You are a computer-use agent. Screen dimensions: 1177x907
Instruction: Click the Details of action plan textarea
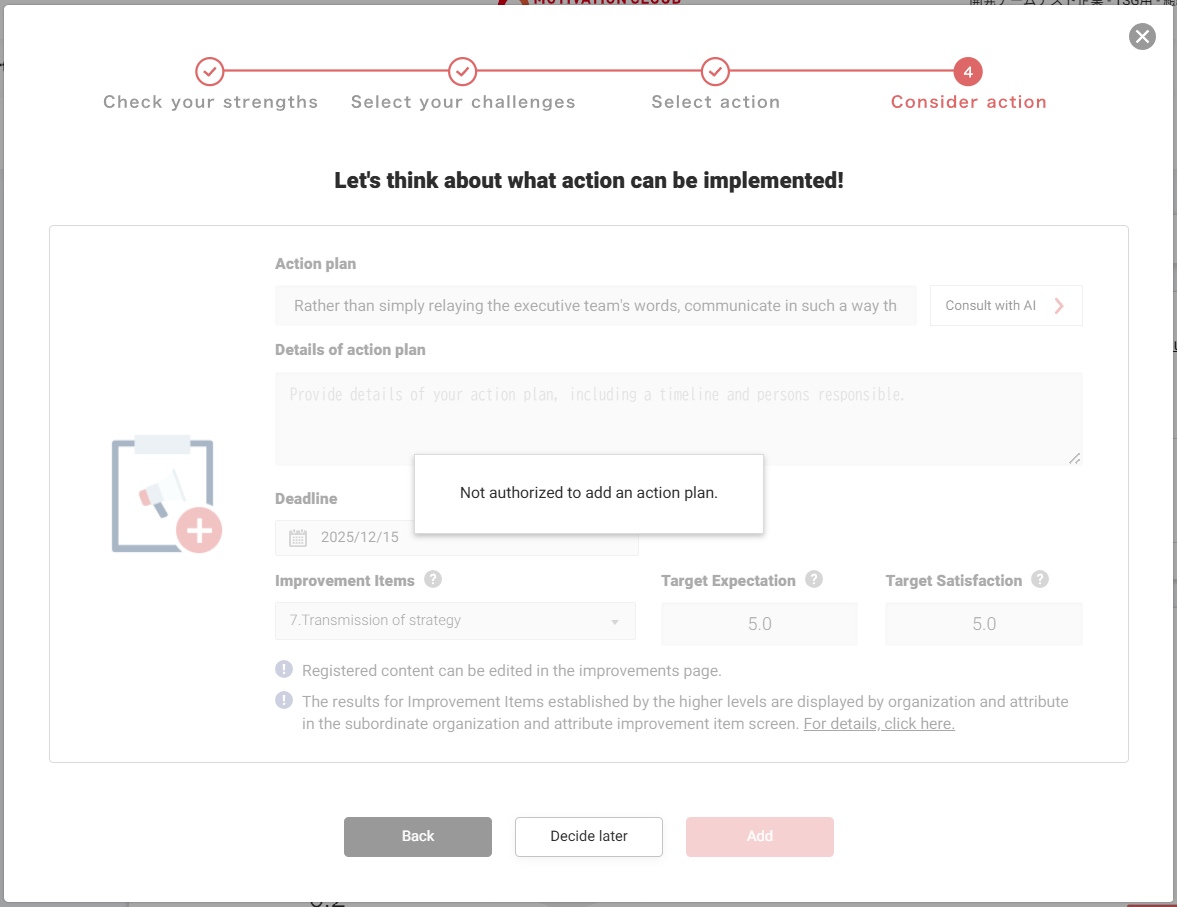click(x=678, y=418)
